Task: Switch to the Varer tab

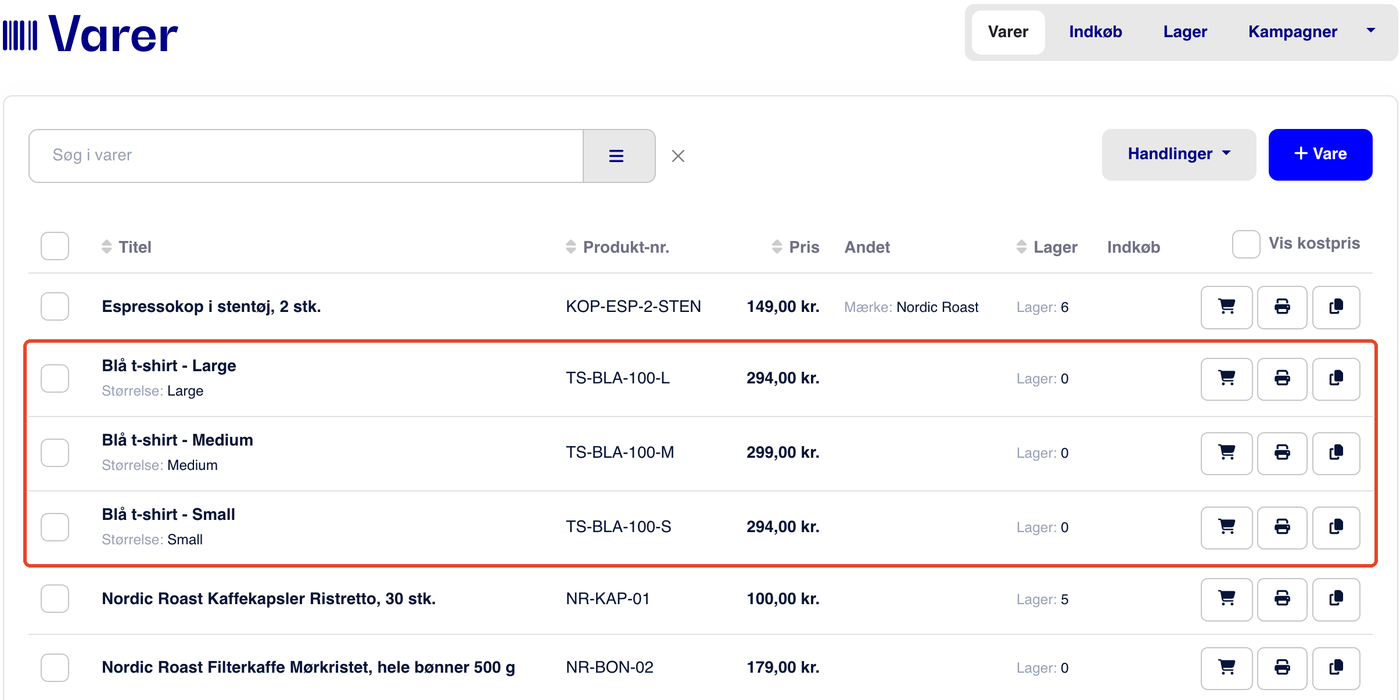Action: click(1008, 32)
